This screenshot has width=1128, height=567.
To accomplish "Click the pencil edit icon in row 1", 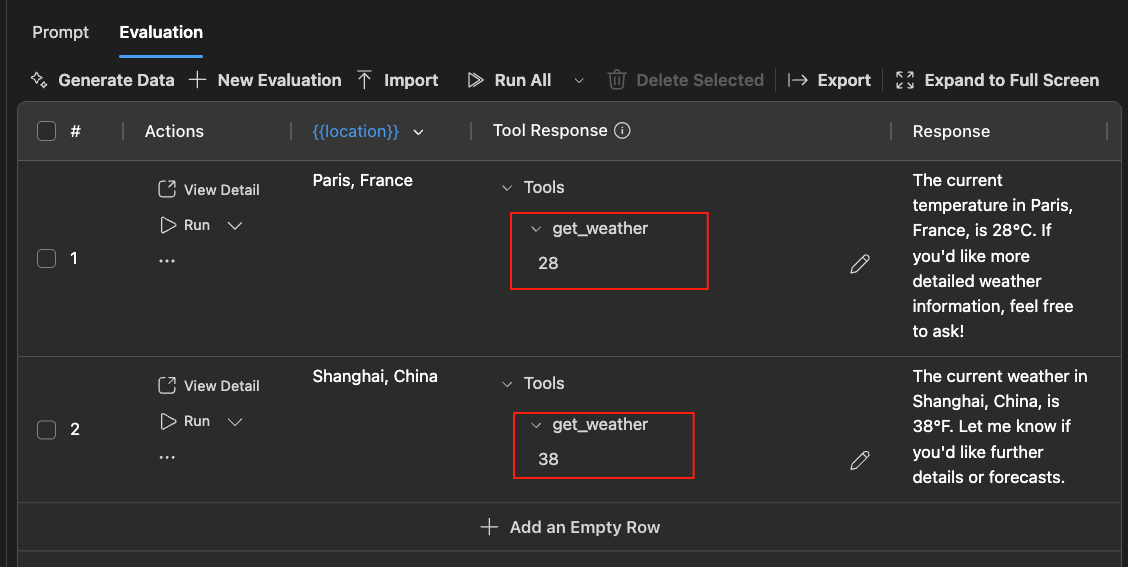I will coord(859,264).
